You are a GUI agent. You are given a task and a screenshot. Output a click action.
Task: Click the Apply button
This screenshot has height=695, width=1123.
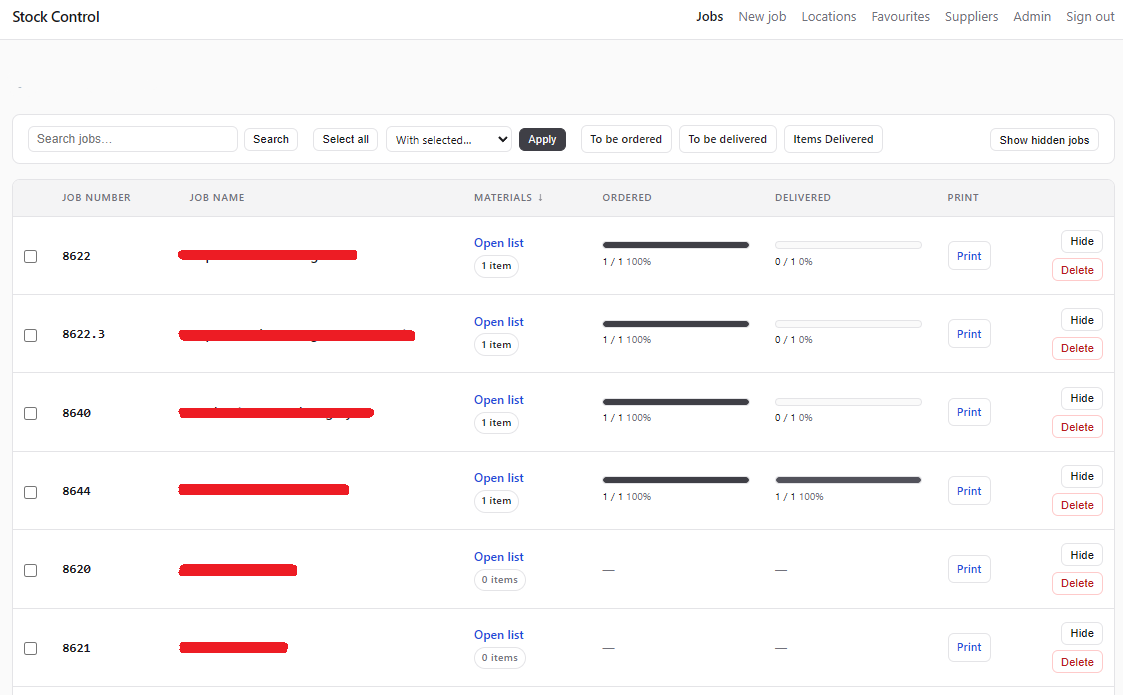tap(542, 140)
